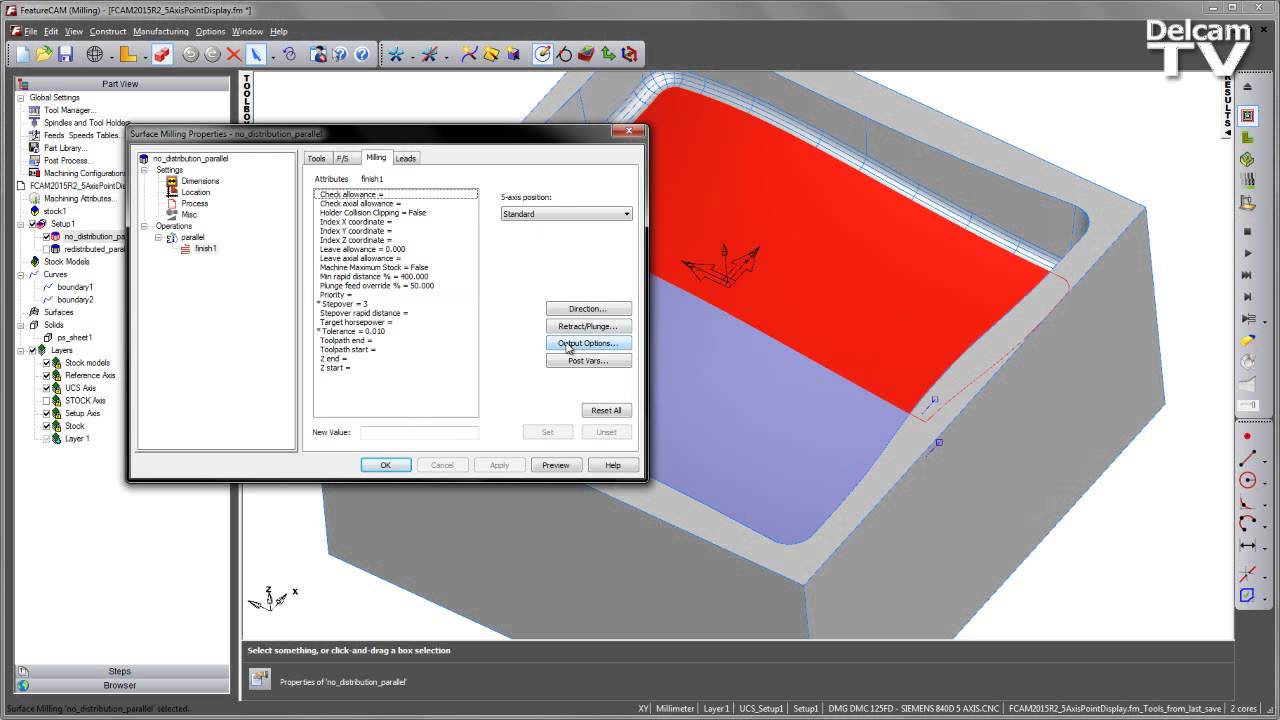Viewport: 1280px width, 720px height.
Task: Collapse the Curves tree node
Action: point(21,274)
